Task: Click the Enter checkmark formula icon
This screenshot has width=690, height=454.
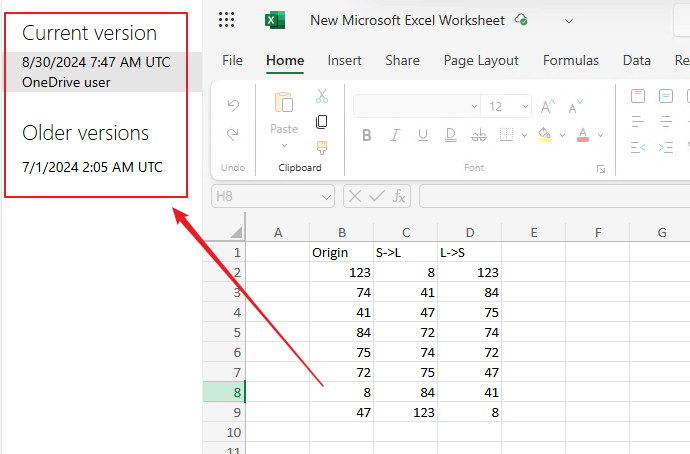Action: click(x=377, y=196)
